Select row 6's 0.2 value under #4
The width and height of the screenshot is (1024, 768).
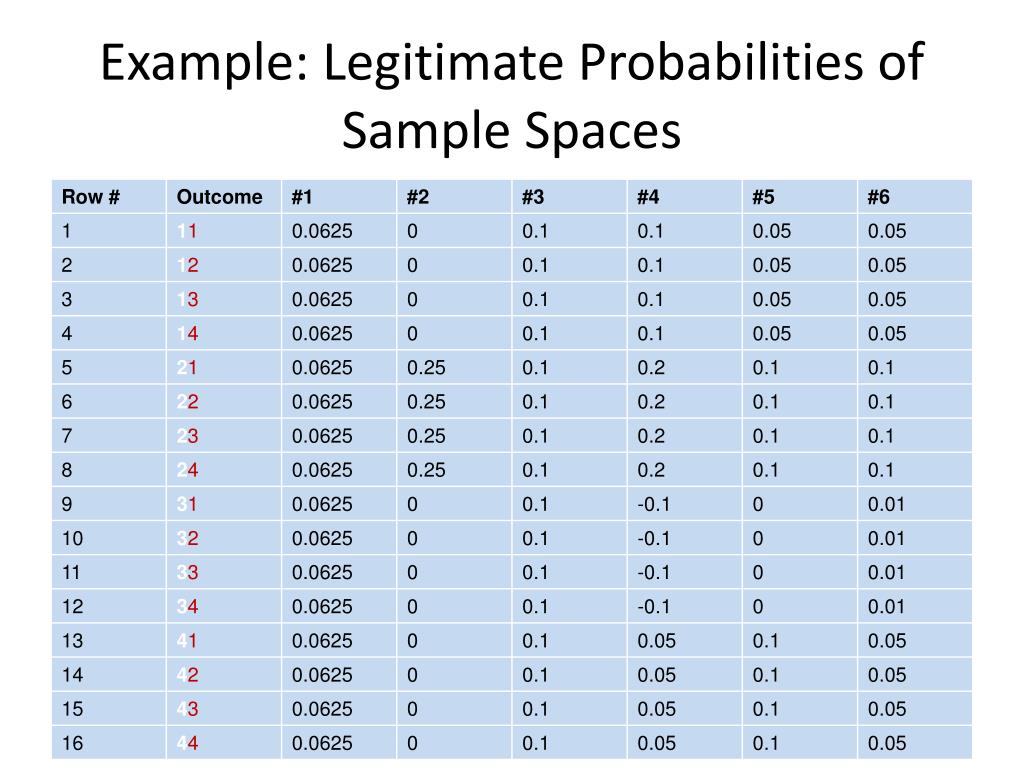(650, 402)
